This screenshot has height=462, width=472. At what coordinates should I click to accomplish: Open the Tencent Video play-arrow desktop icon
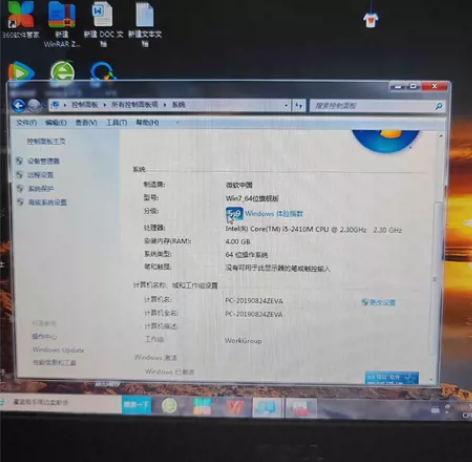point(21,71)
